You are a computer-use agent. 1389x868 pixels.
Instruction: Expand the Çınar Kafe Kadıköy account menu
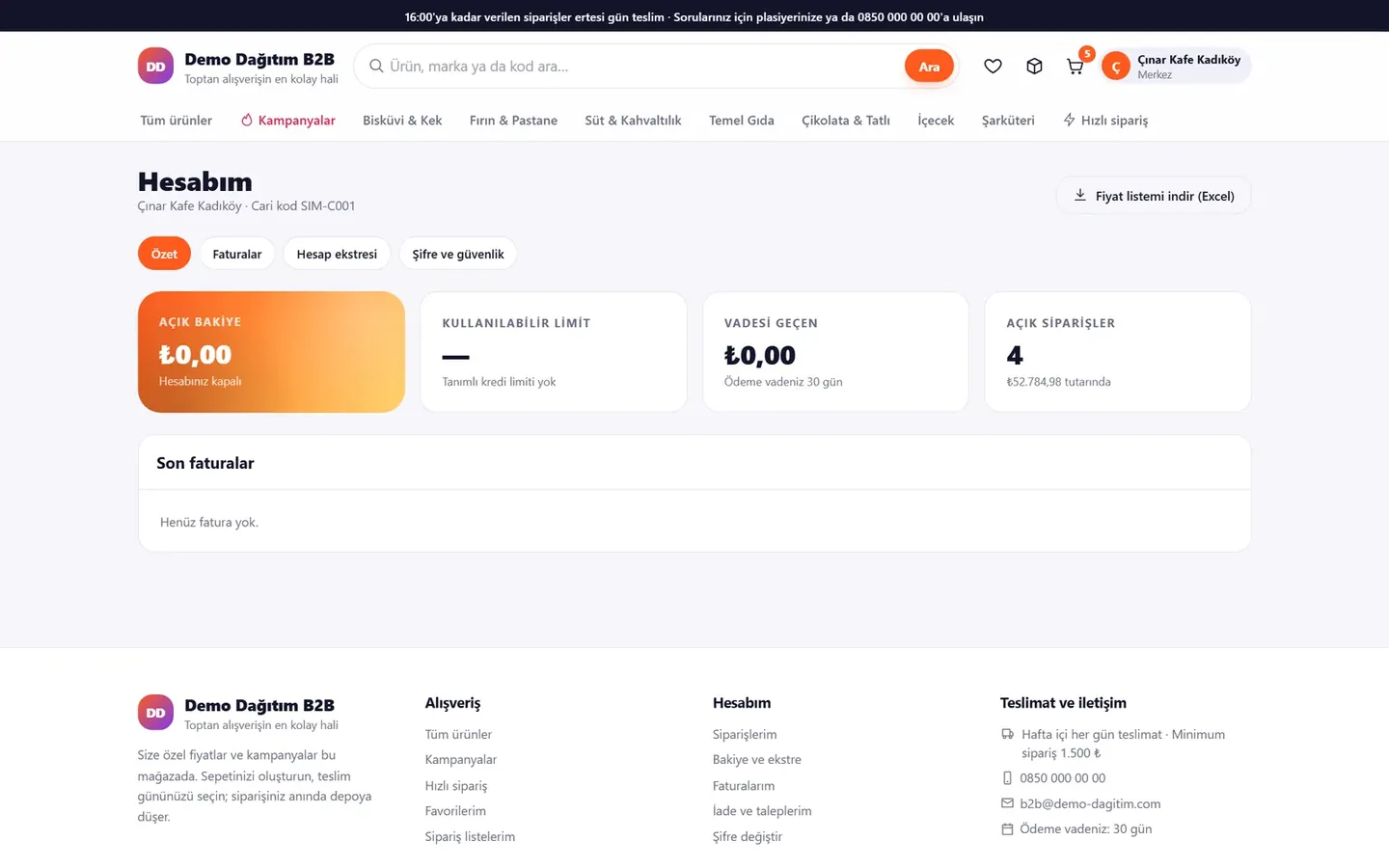(1176, 66)
